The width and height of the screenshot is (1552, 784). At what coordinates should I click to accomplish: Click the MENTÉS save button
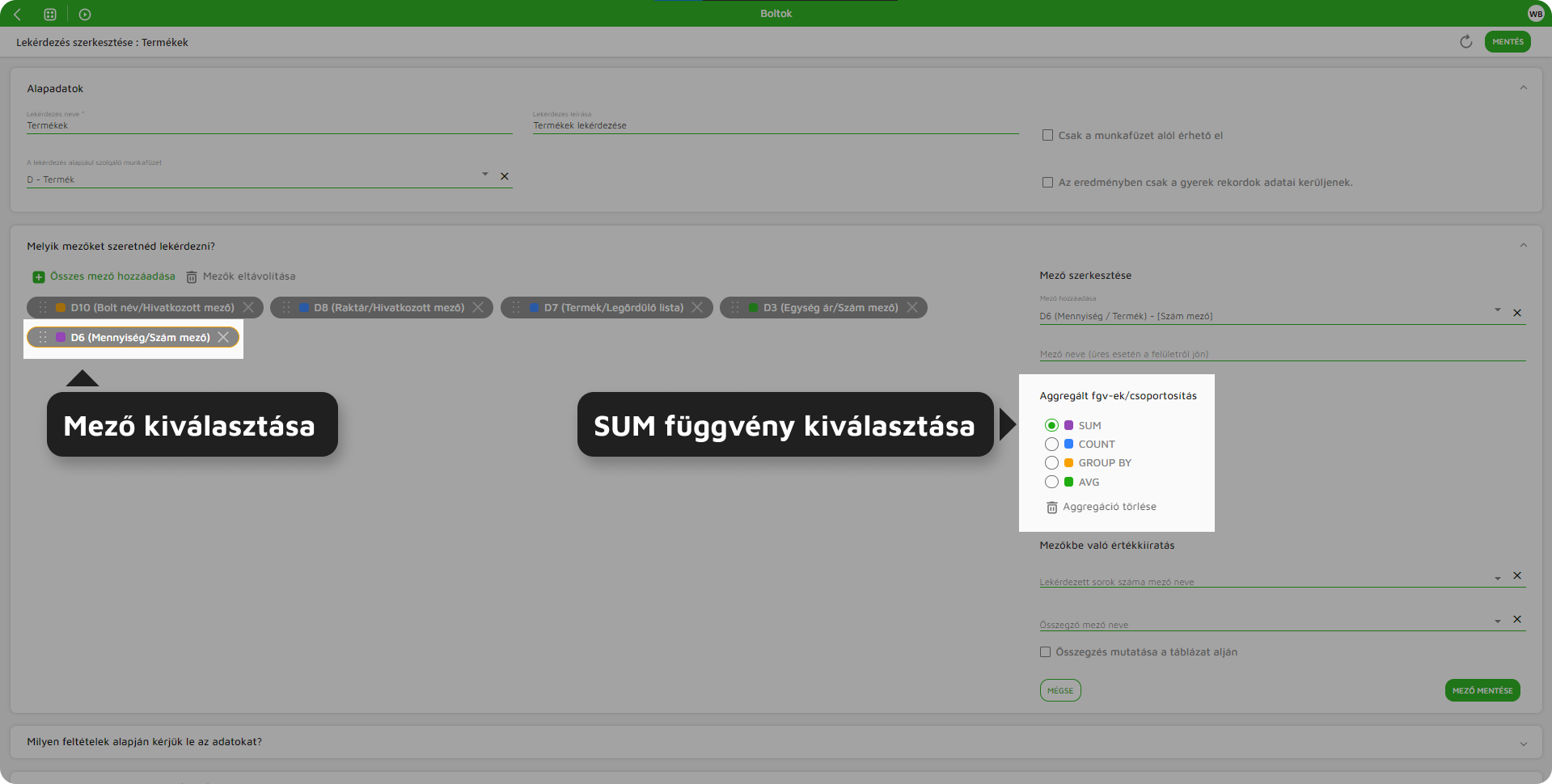pyautogui.click(x=1508, y=42)
